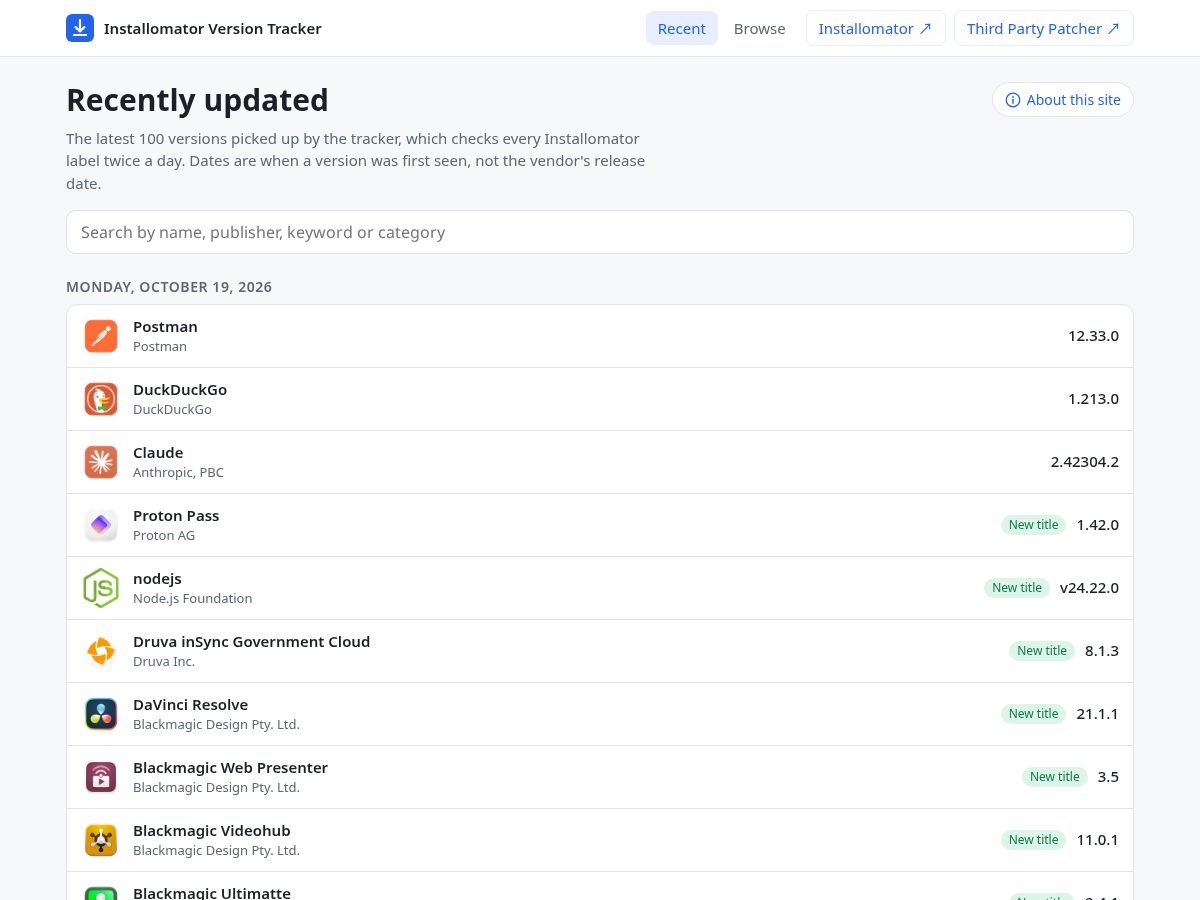
Task: Open the Installomator external link
Action: point(876,28)
